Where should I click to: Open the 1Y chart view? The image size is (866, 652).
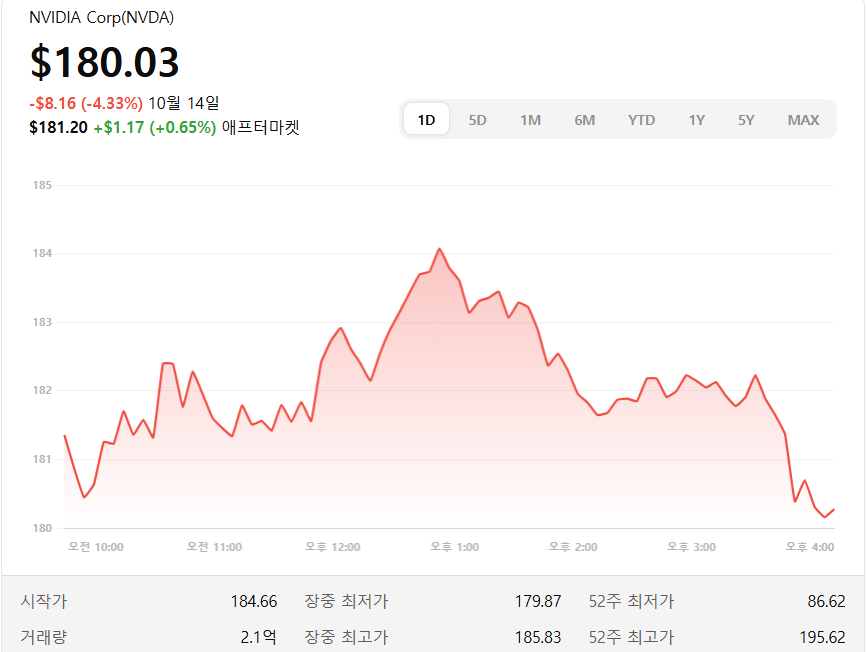(x=697, y=120)
